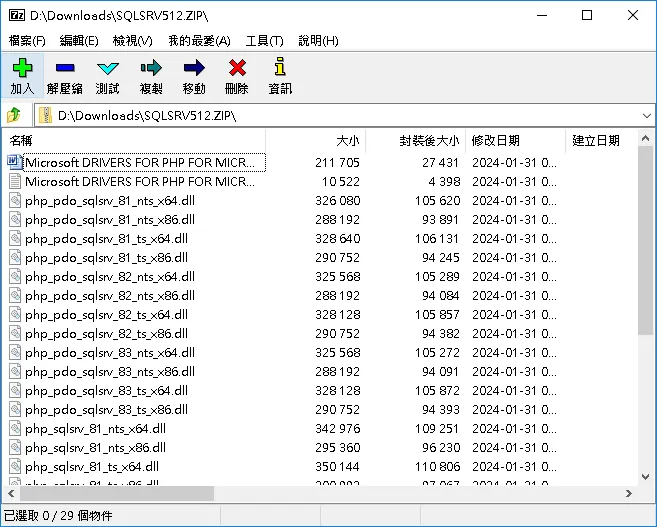Click vertical scrollbar down arrow
Viewport: 657px width, 527px height.
pyautogui.click(x=646, y=477)
